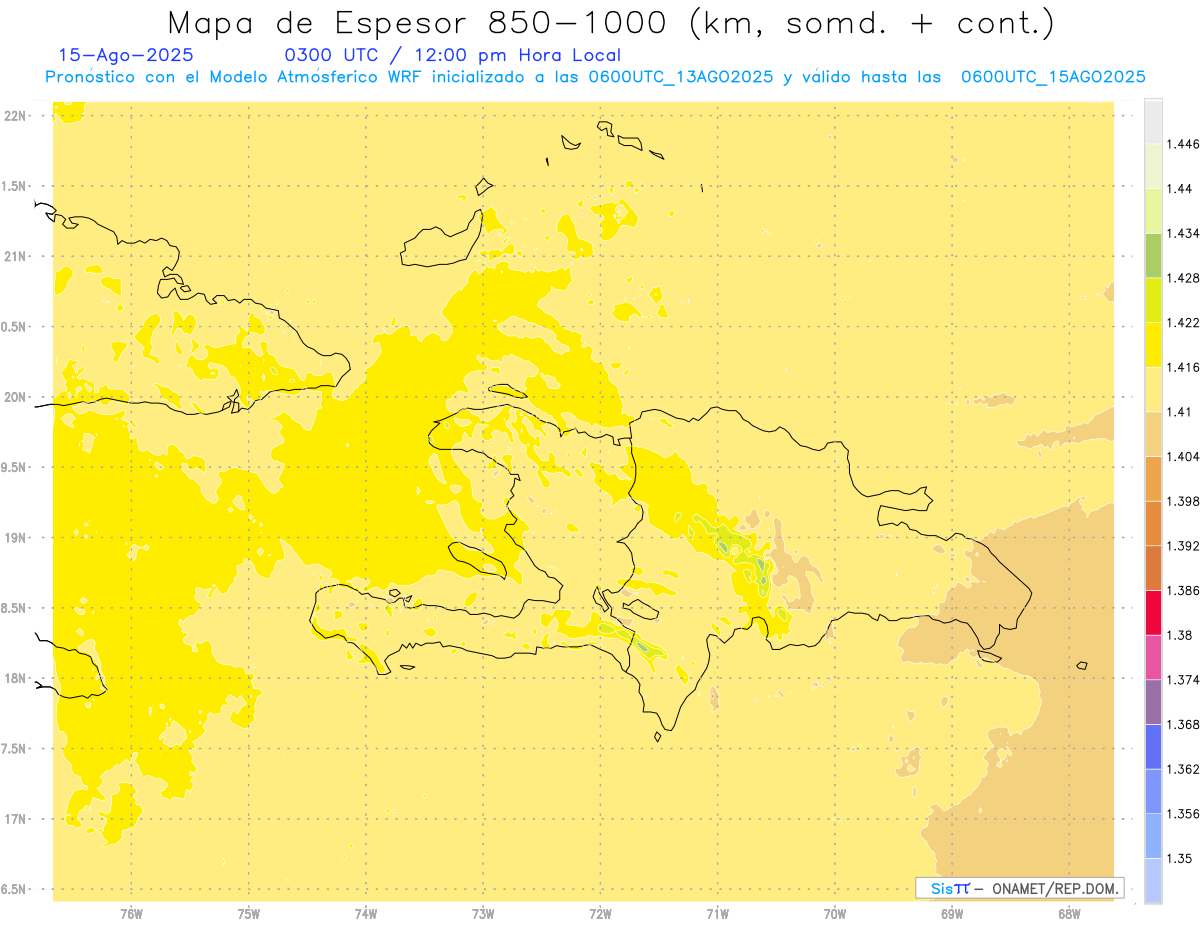The image size is (1200, 927).
Task: Click the colorbar value '1.446'
Action: (1185, 144)
